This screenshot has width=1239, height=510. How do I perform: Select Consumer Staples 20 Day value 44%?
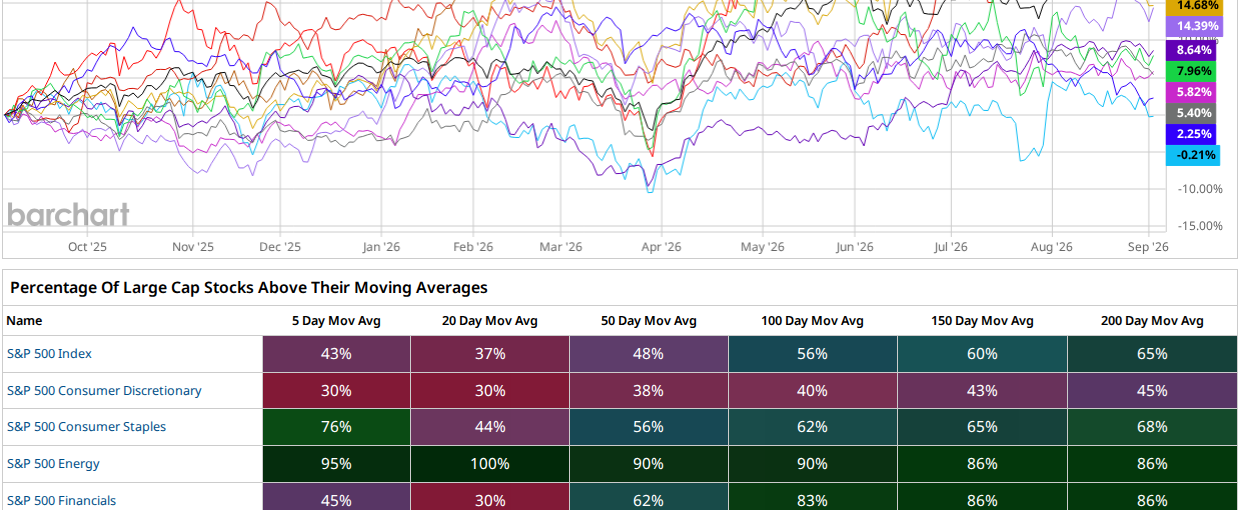click(490, 427)
